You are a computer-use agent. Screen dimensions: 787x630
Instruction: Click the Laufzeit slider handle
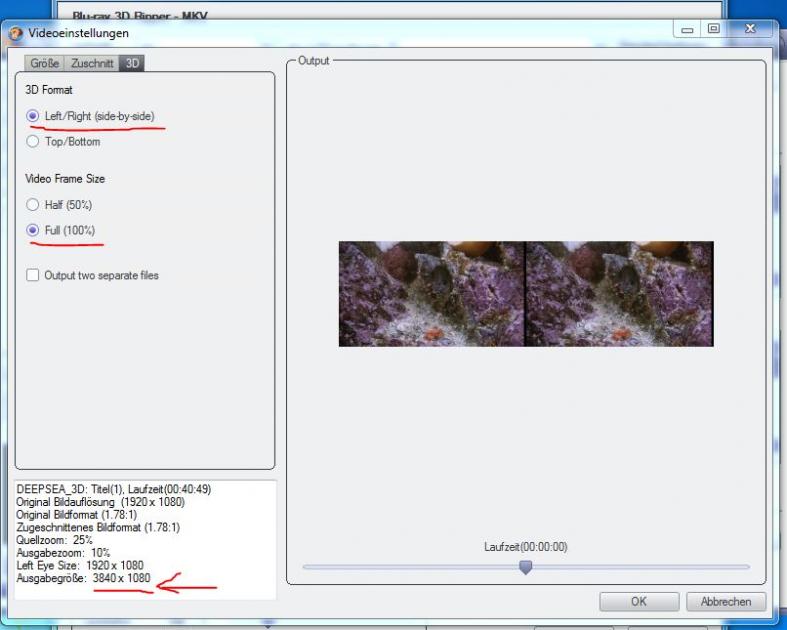pyautogui.click(x=526, y=567)
